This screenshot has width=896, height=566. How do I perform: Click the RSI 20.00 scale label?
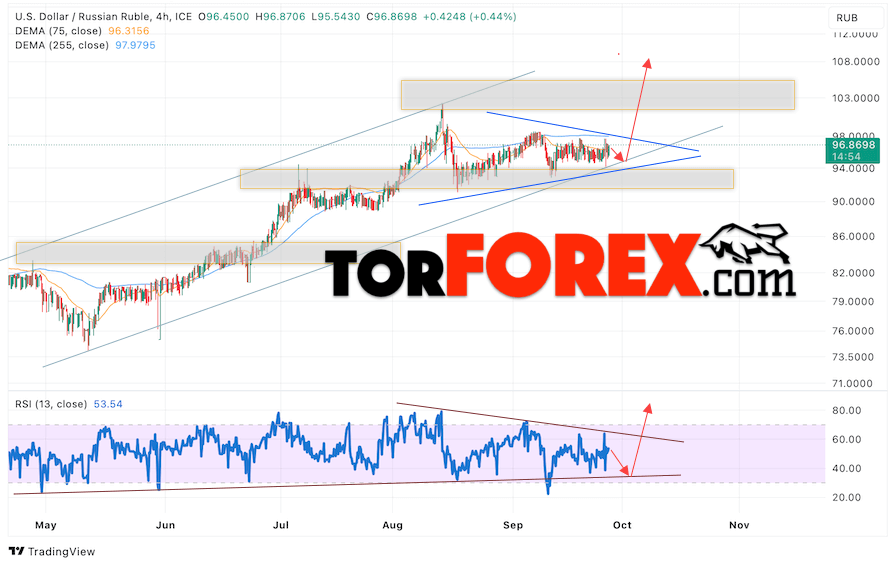click(847, 497)
